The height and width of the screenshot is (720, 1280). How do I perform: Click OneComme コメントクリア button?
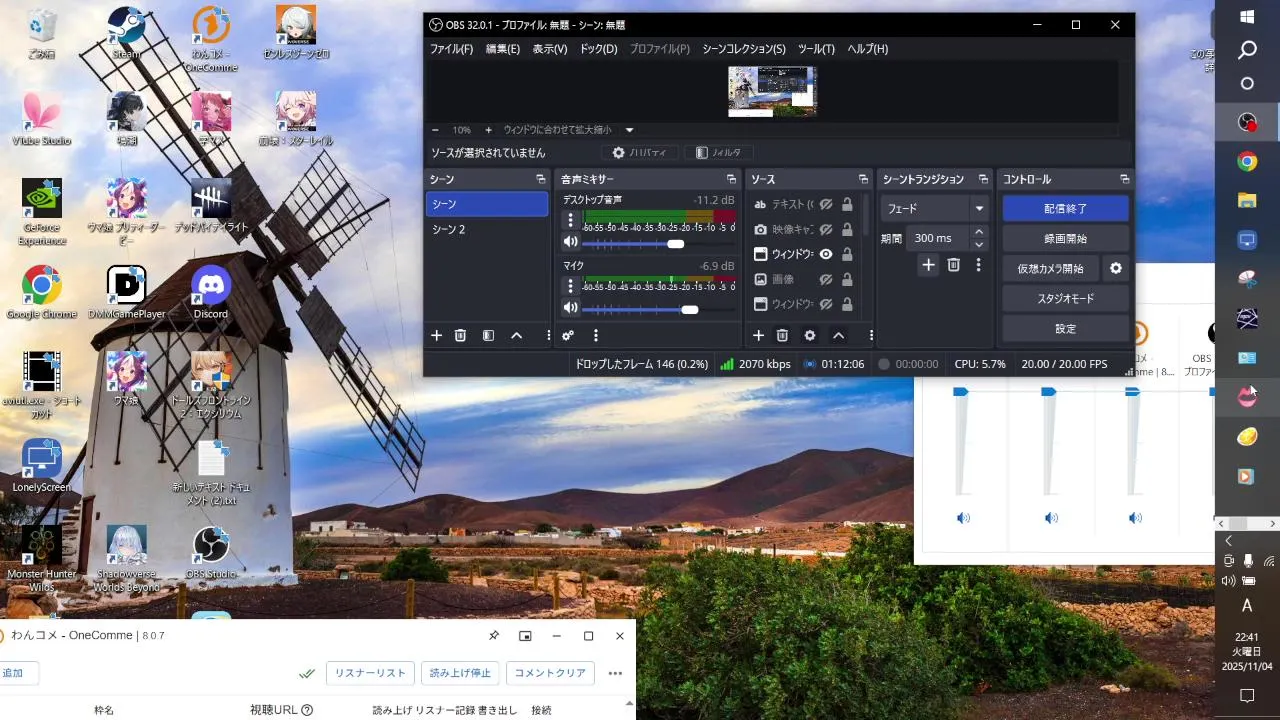coord(550,673)
